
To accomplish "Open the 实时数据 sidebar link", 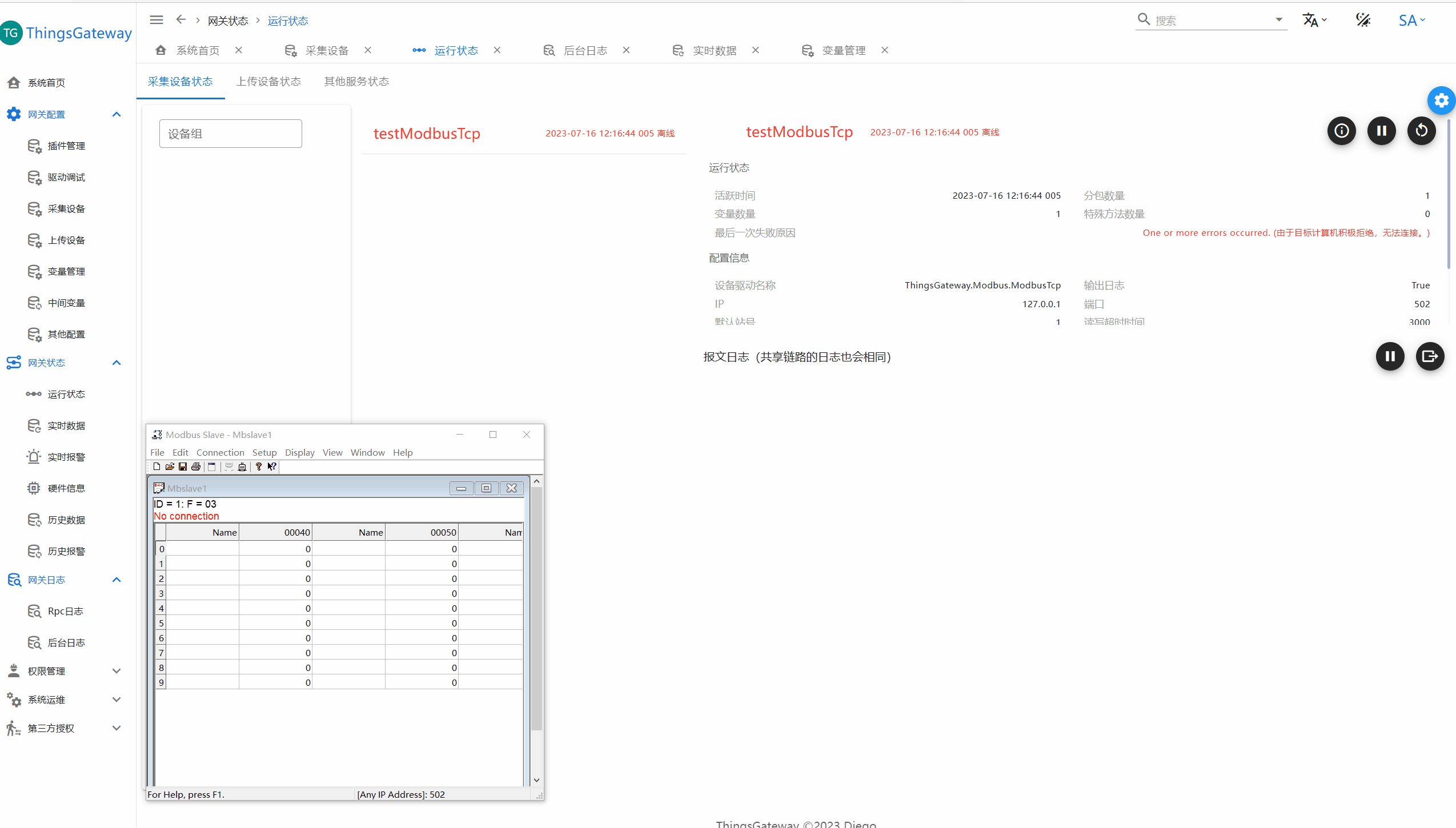I will [x=66, y=425].
